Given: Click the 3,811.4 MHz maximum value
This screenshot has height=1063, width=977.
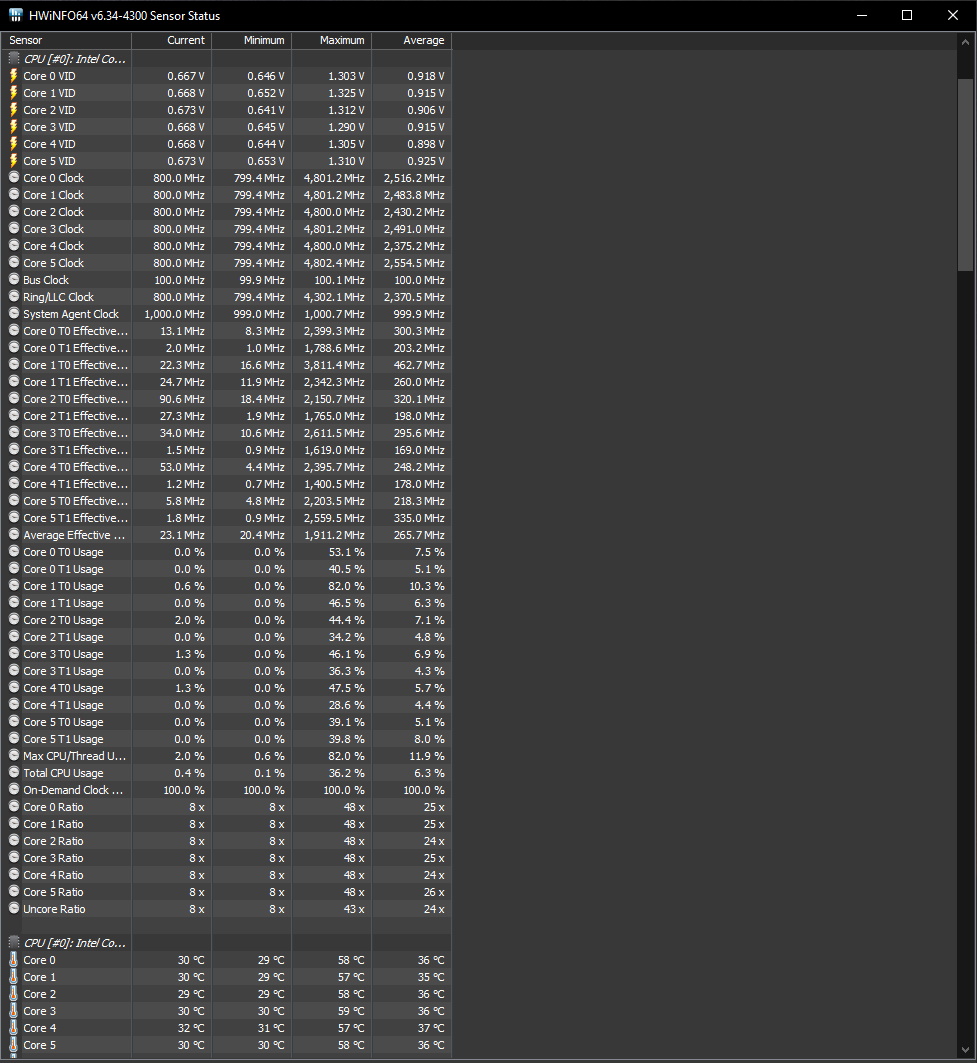Looking at the screenshot, I should click(x=334, y=365).
